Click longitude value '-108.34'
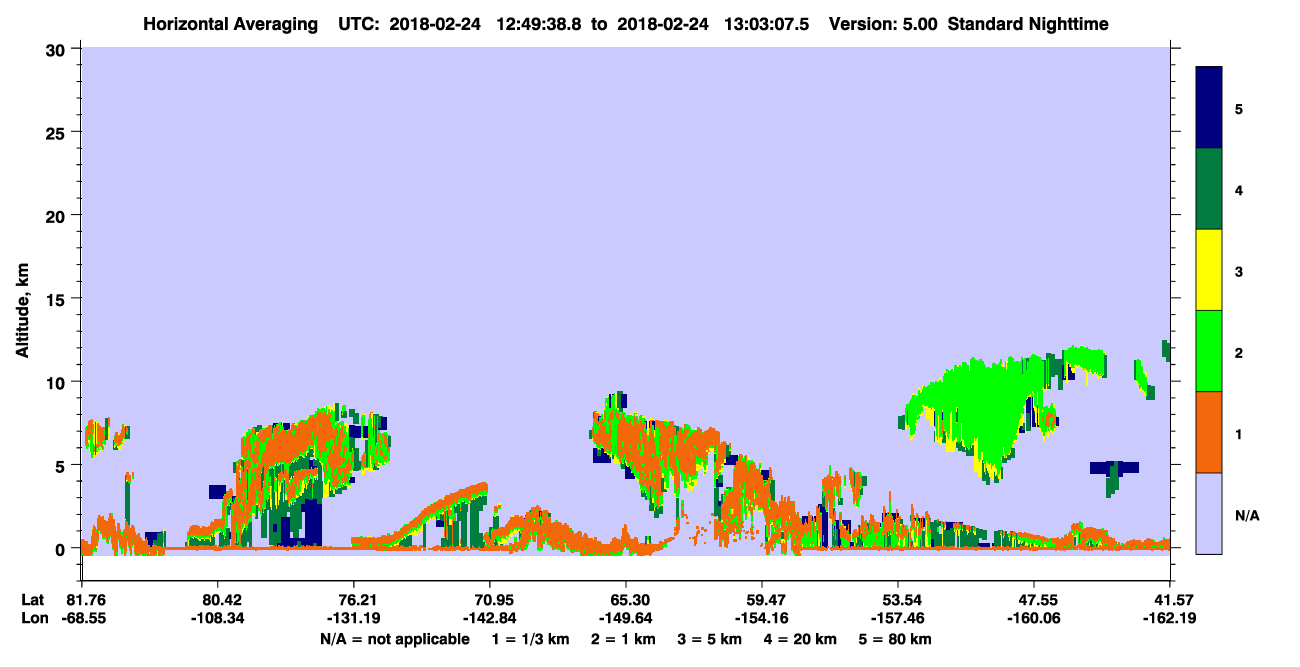 click(217, 618)
